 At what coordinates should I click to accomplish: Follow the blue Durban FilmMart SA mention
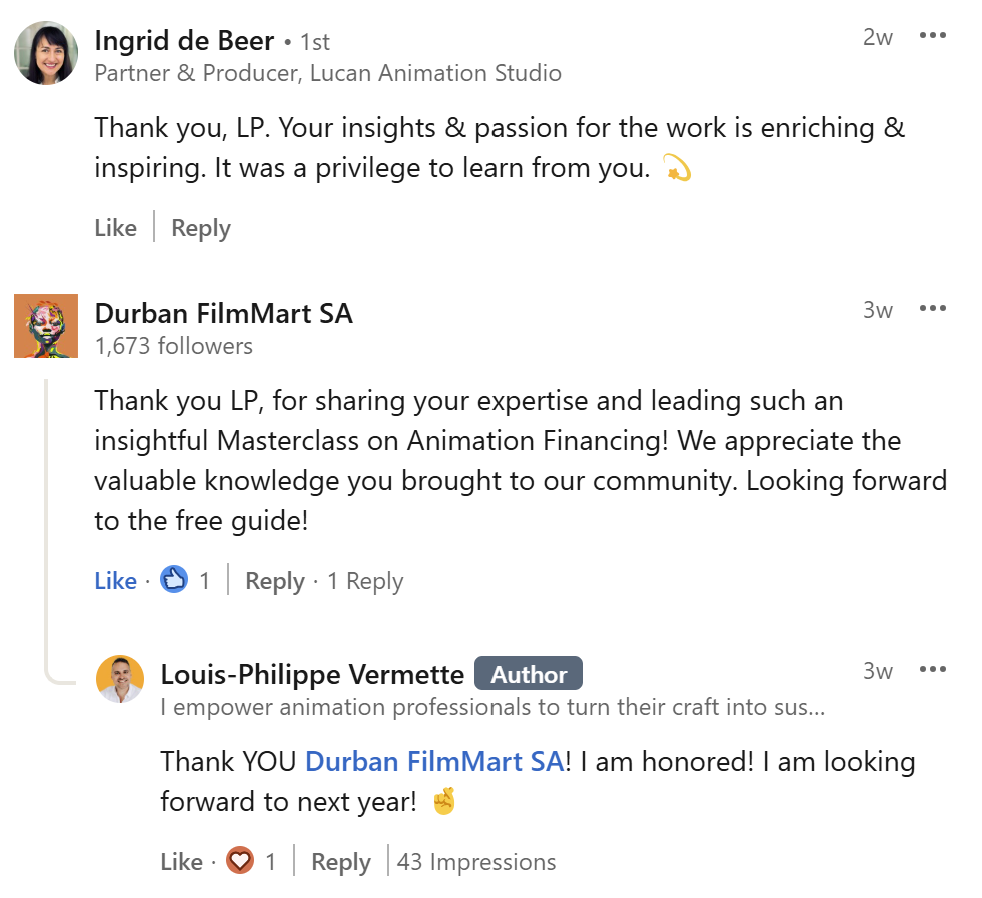coord(434,761)
